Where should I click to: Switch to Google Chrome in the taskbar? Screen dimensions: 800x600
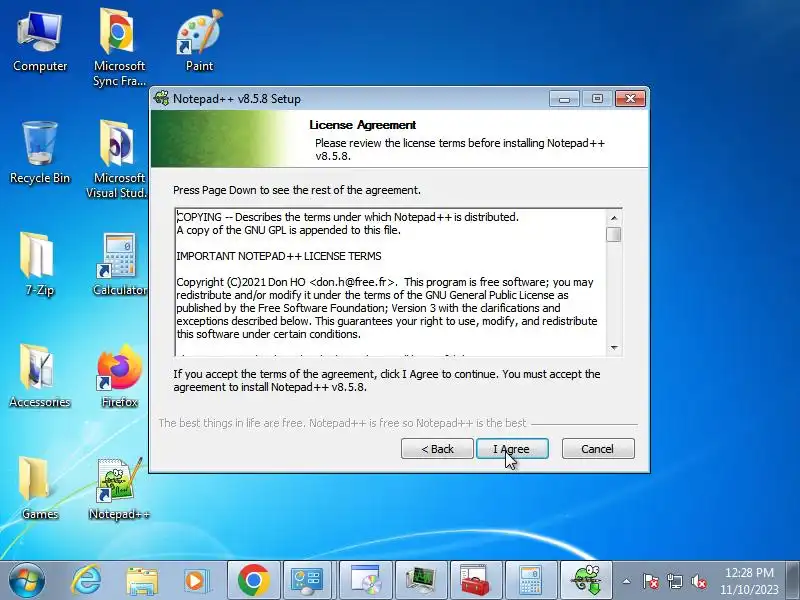click(254, 580)
